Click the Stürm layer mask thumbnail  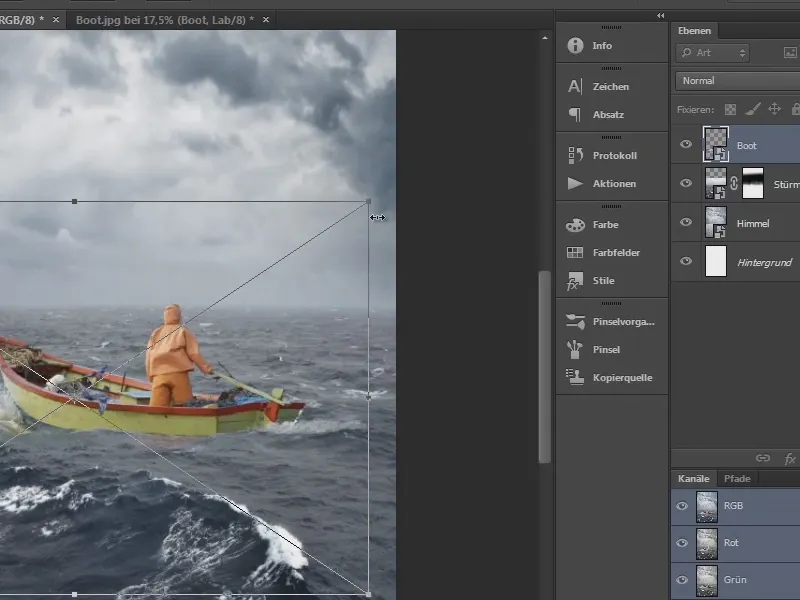click(753, 183)
